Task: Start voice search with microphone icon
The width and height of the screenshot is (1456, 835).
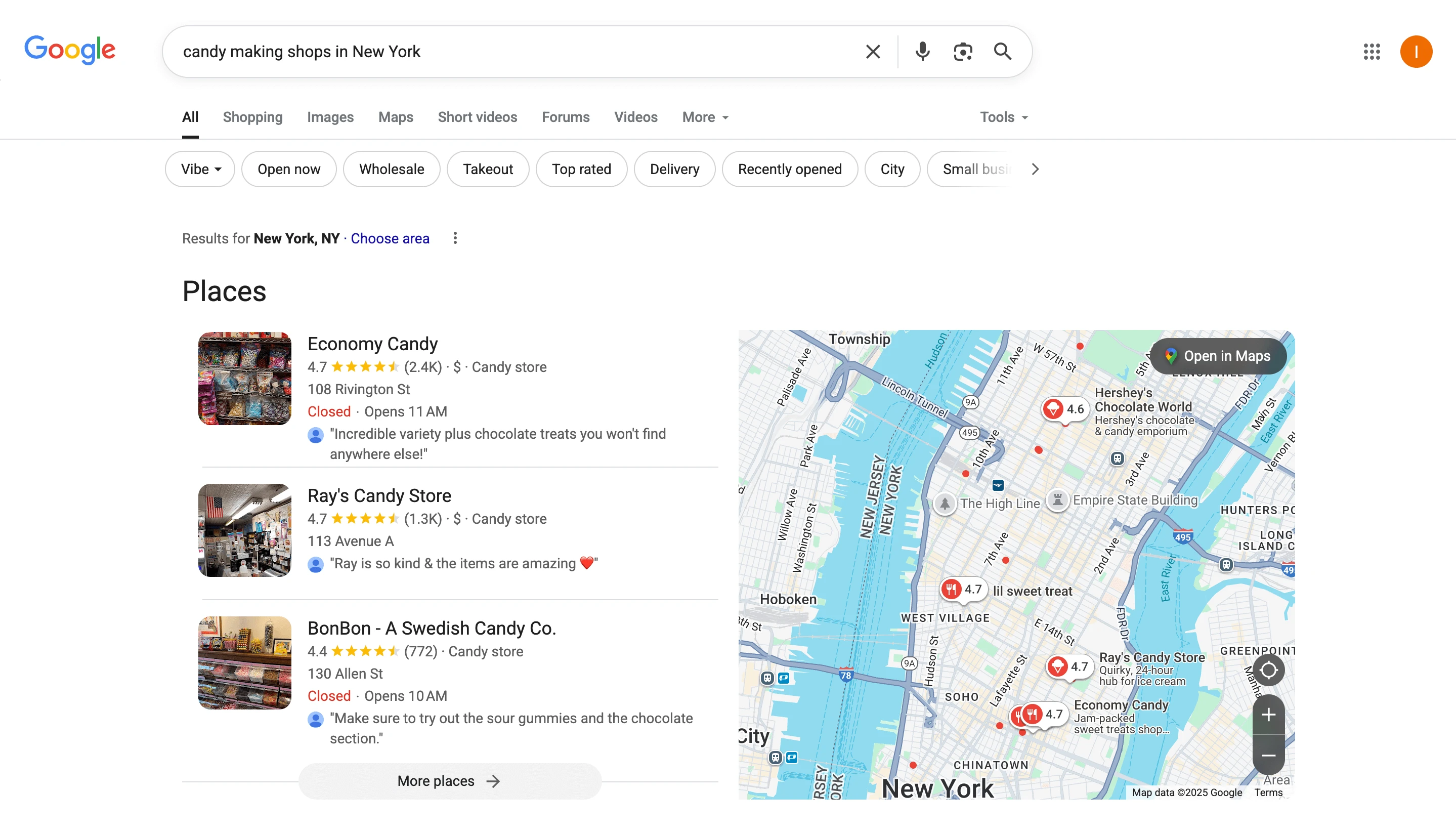Action: [922, 52]
